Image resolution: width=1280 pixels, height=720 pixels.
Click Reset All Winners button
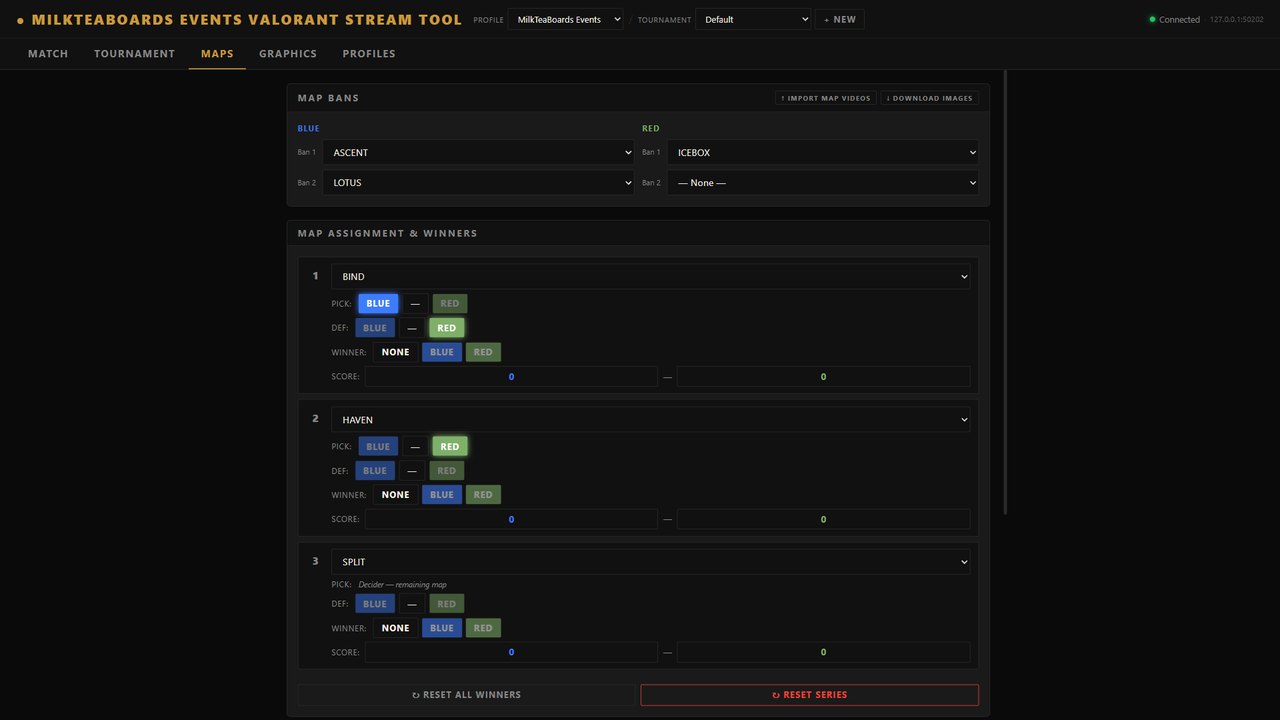coord(466,695)
